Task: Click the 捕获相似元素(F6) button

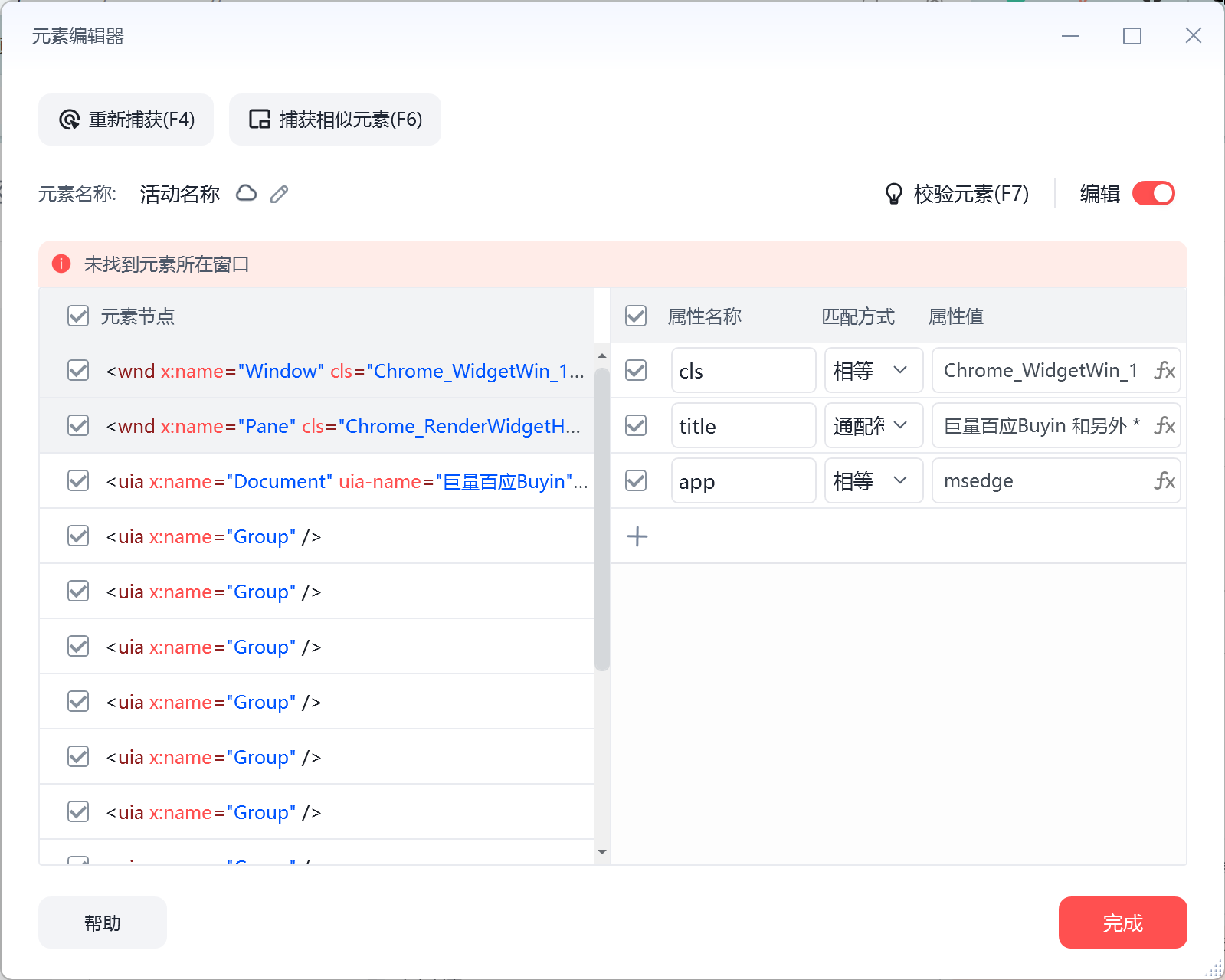Action: click(335, 120)
